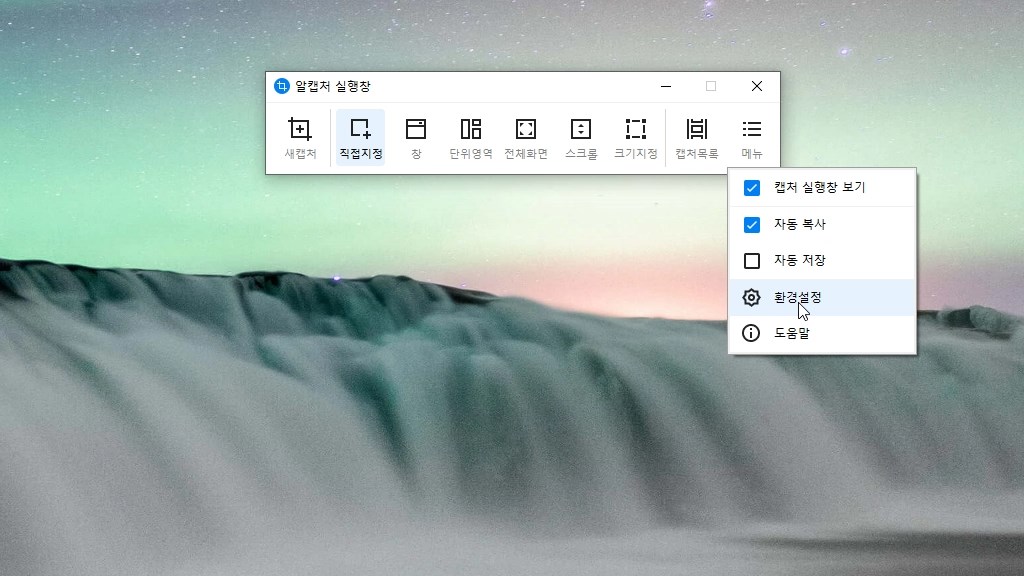The width and height of the screenshot is (1024, 576).
Task: Select the 직접지정 capture mode
Action: (360, 138)
